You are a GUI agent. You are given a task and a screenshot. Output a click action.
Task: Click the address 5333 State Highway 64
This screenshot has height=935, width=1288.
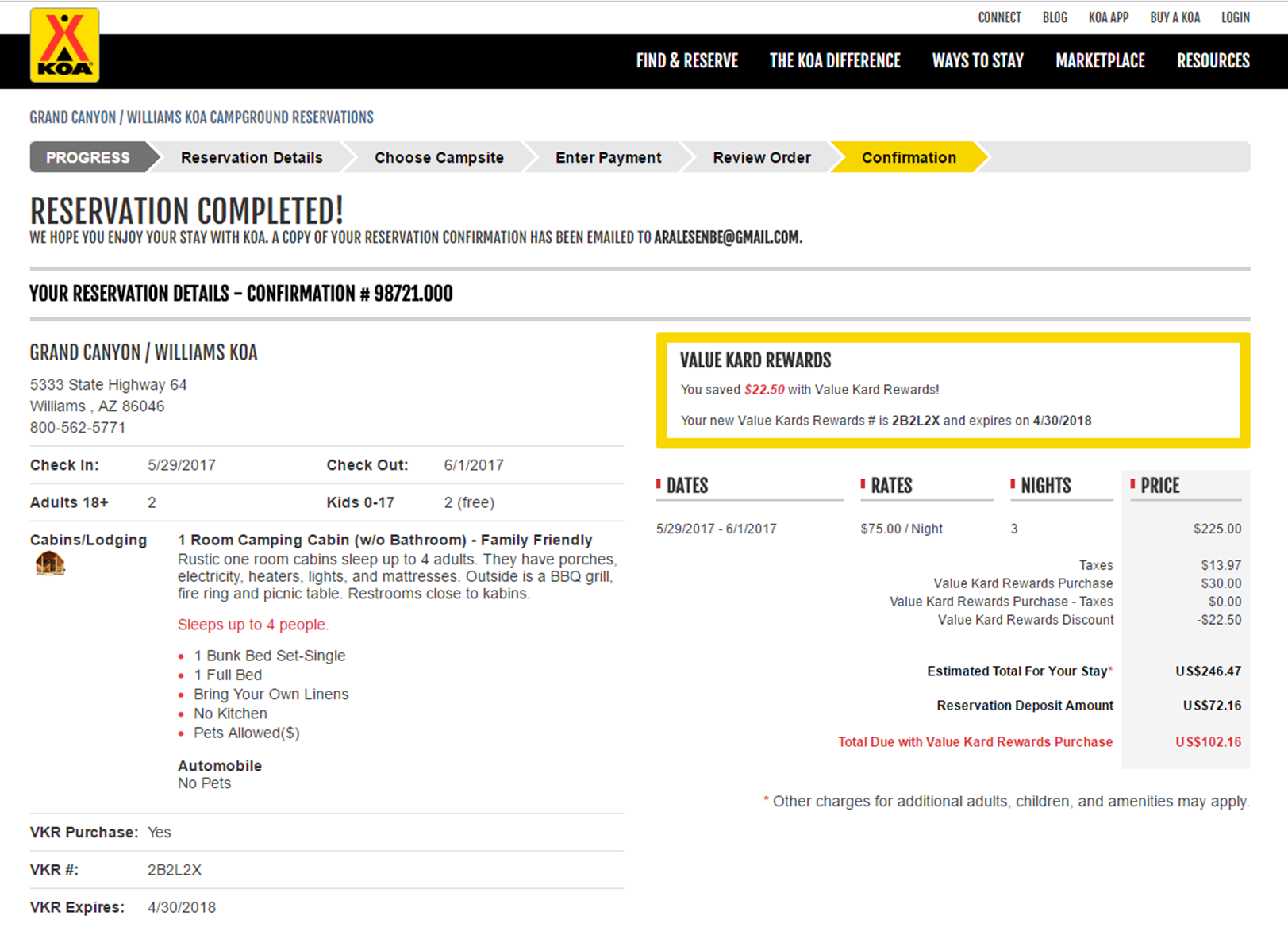[108, 385]
